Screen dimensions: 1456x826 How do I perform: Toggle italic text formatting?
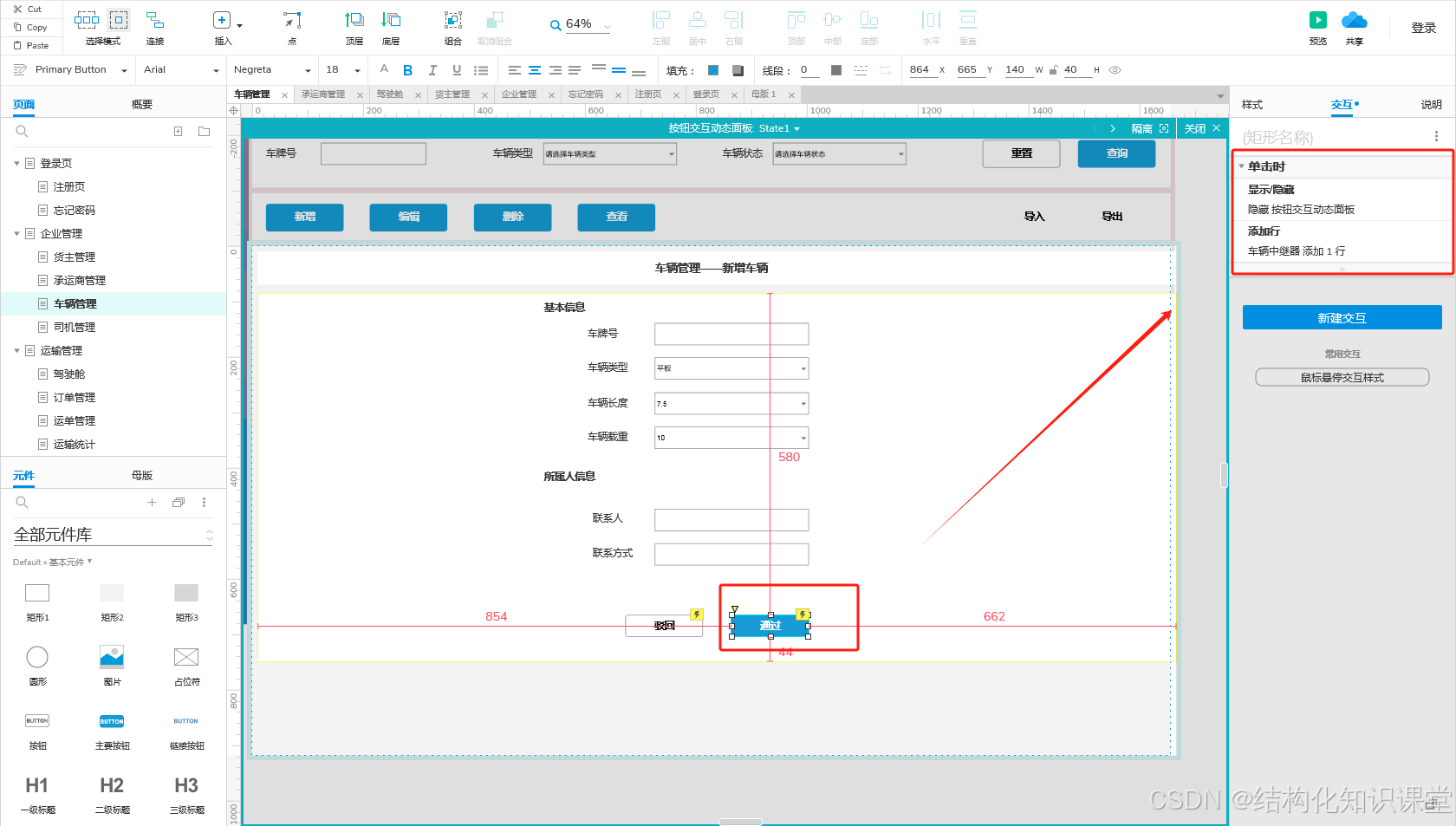coord(432,70)
